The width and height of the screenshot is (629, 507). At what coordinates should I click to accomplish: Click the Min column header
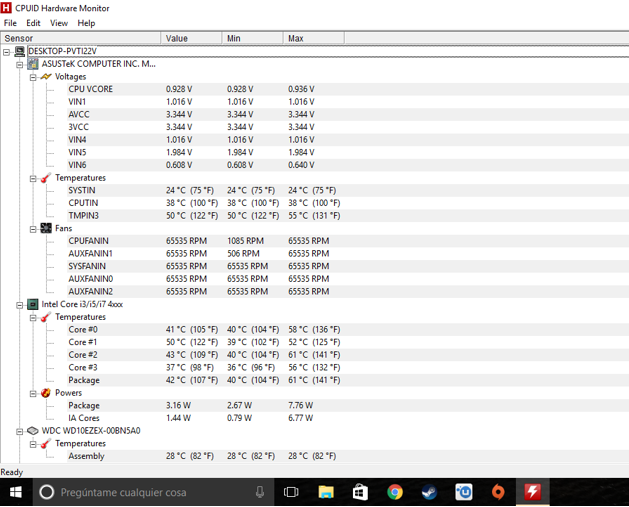[252, 38]
